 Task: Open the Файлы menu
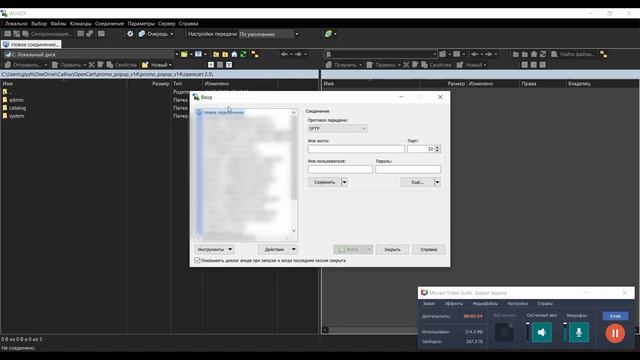(x=58, y=24)
